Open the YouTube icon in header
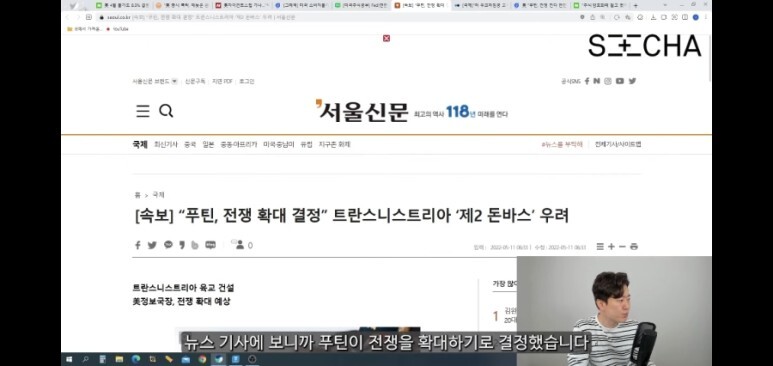 (620, 81)
